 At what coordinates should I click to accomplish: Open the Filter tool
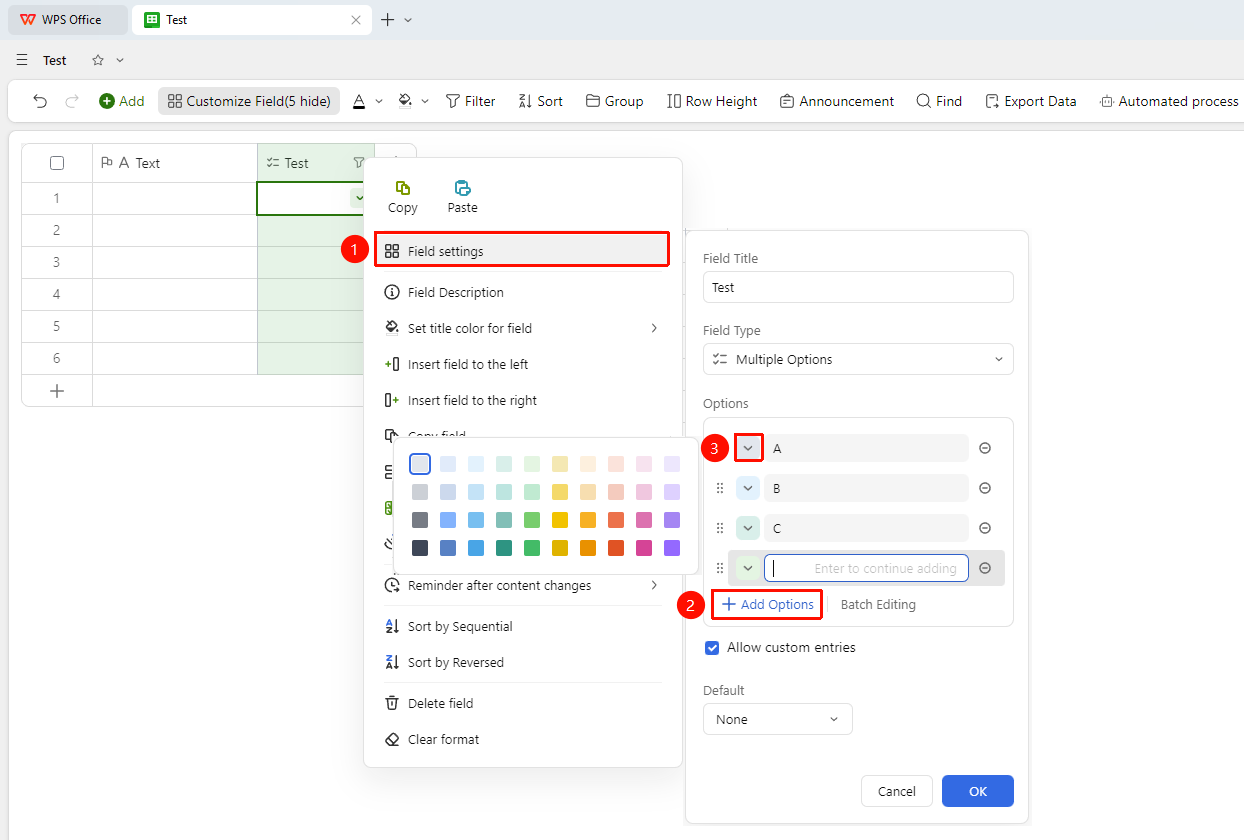click(x=470, y=101)
